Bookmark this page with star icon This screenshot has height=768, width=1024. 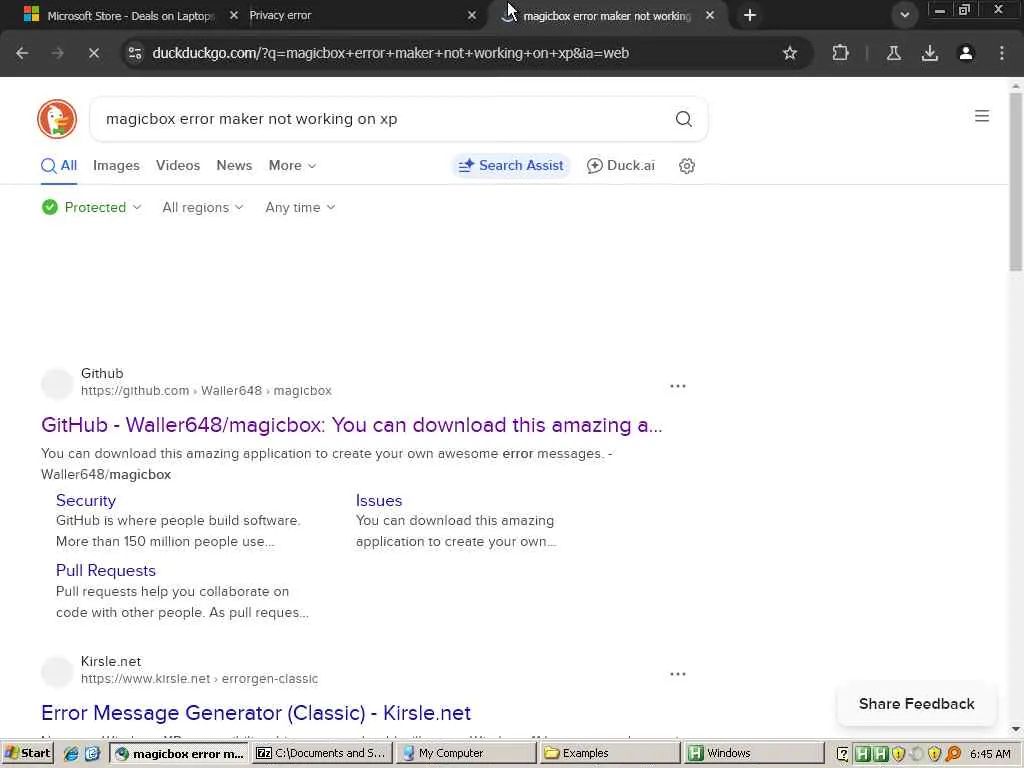pyautogui.click(x=790, y=53)
